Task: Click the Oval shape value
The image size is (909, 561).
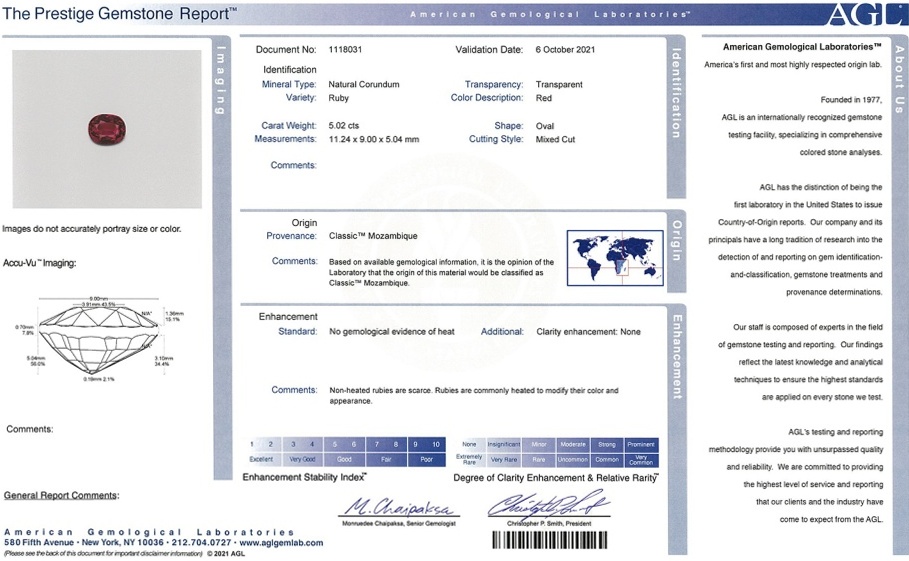Action: pos(545,126)
